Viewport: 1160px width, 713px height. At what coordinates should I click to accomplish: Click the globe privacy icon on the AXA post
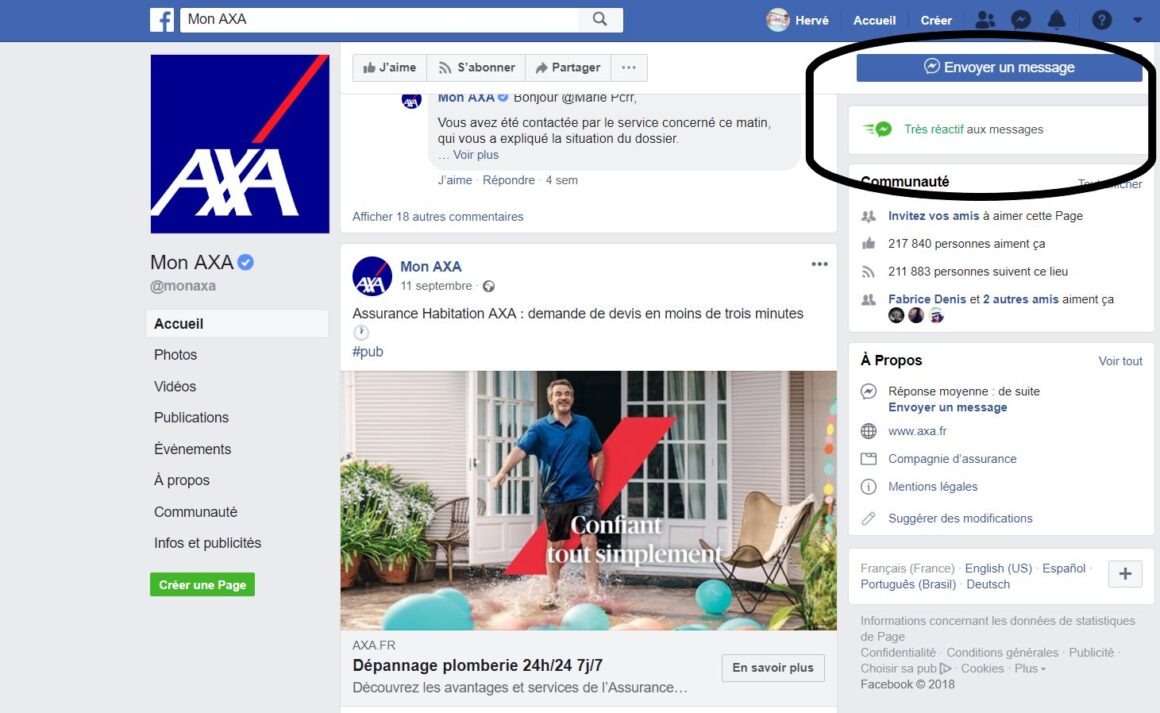[489, 285]
